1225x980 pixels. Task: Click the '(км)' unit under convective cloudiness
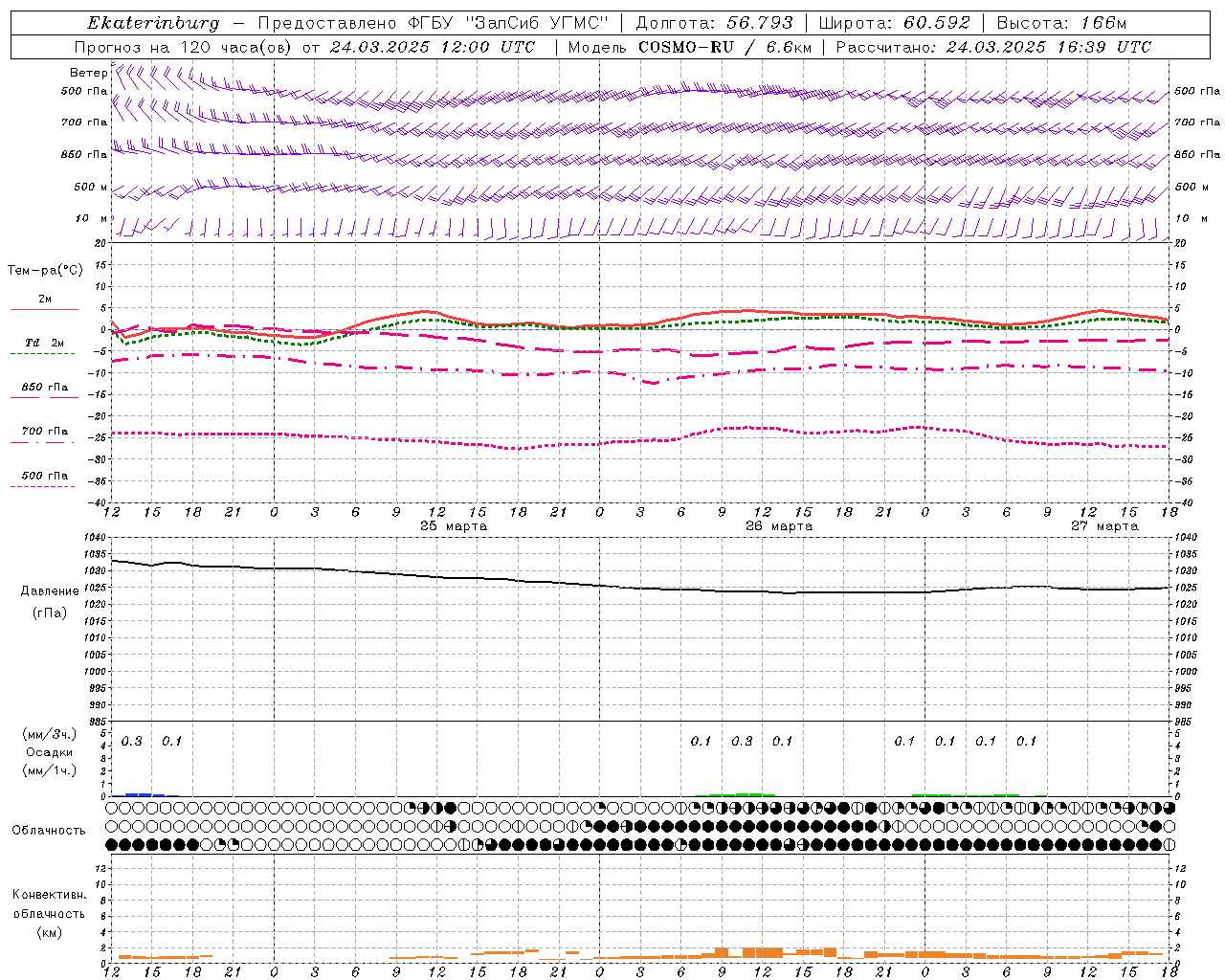pos(50,932)
